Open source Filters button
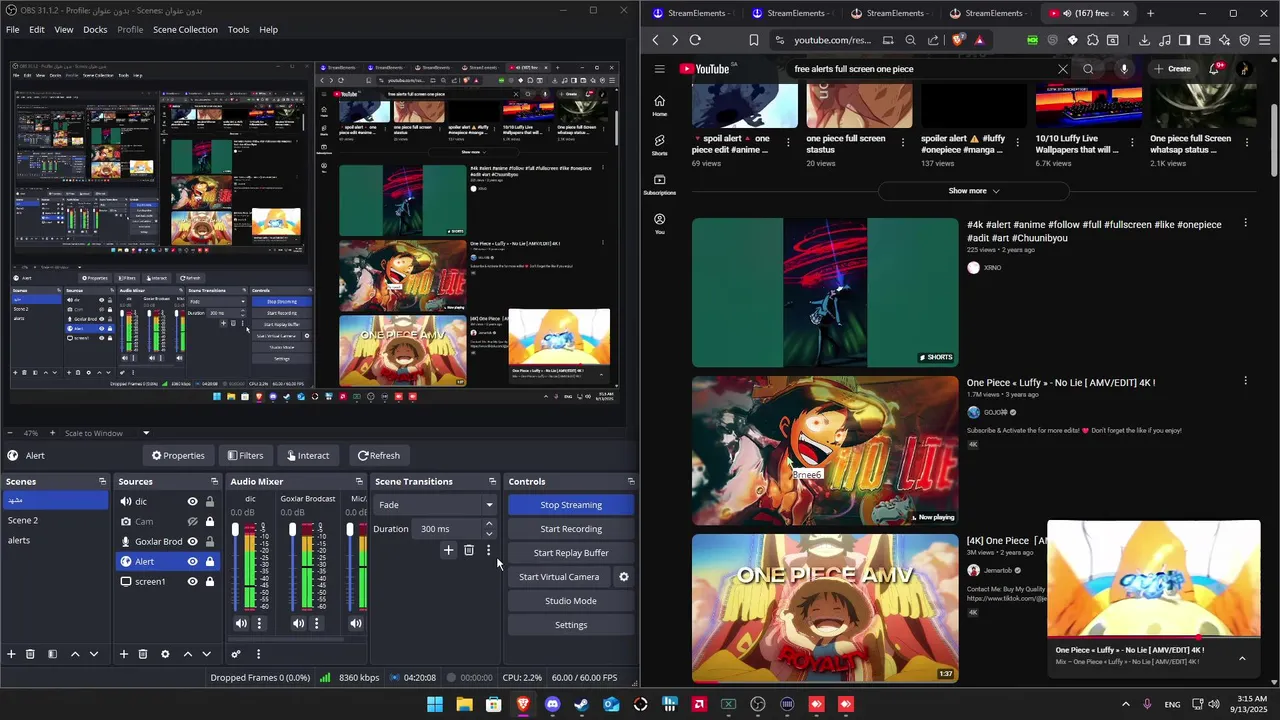Image resolution: width=1280 pixels, height=720 pixels. pyautogui.click(x=245, y=455)
